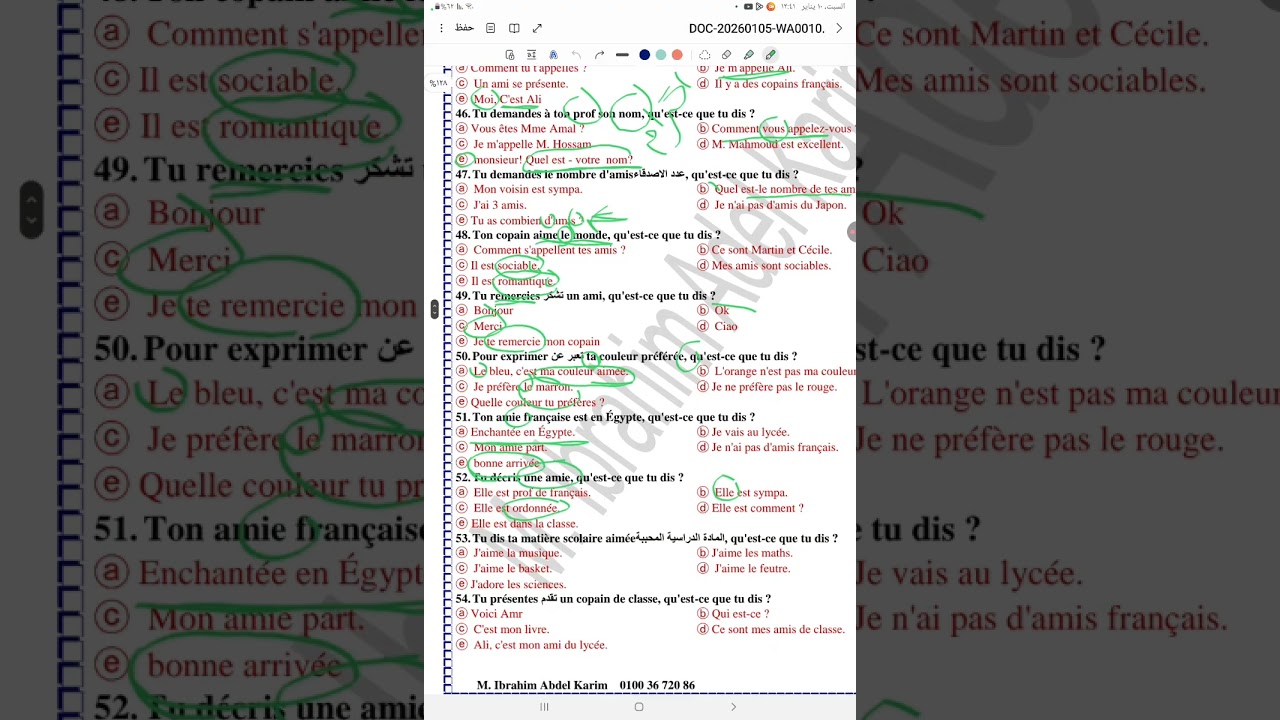Viewport: 1280px width, 720px height.
Task: Go back using the header chevron
Action: tap(839, 28)
